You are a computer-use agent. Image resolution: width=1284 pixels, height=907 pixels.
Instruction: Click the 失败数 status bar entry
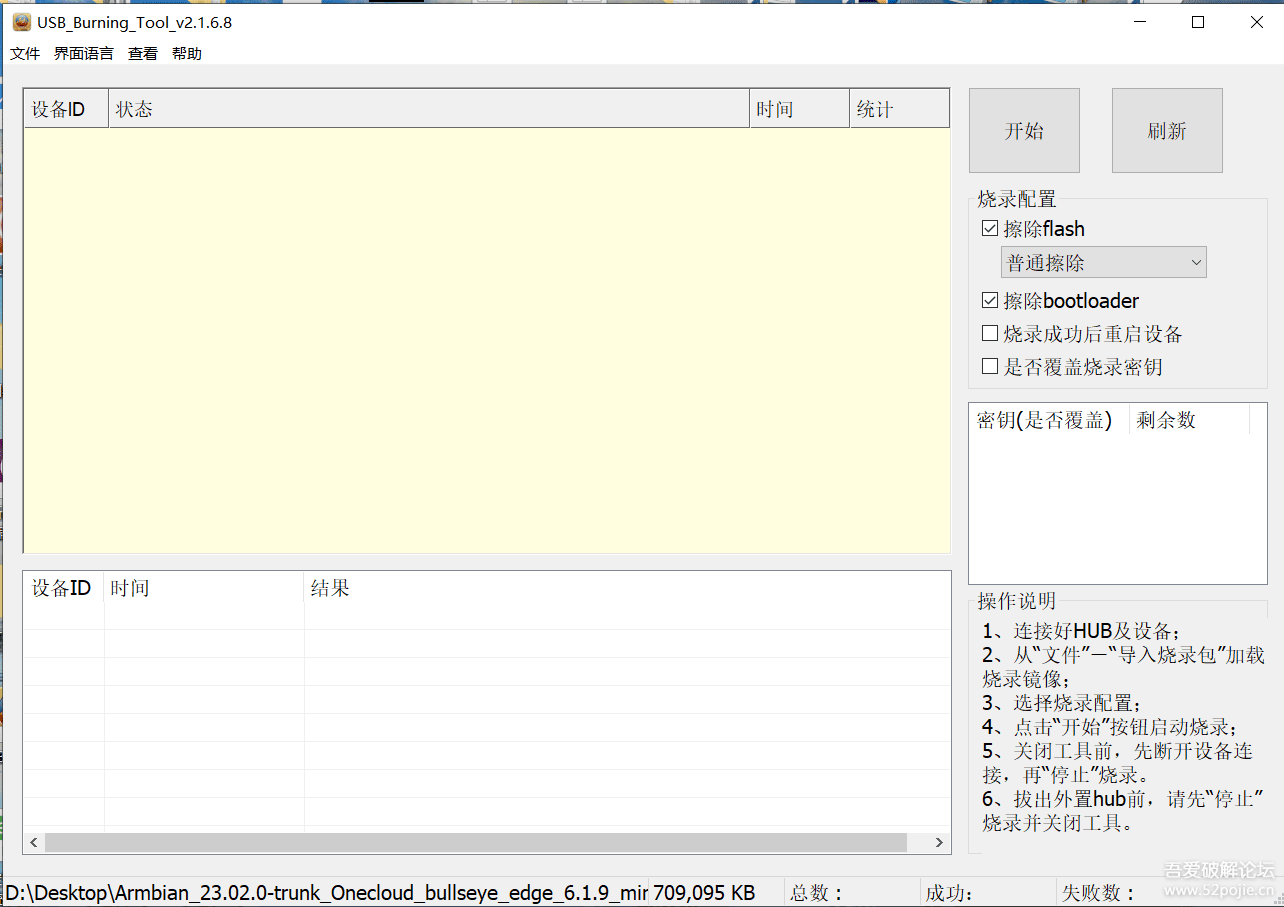click(x=1098, y=893)
